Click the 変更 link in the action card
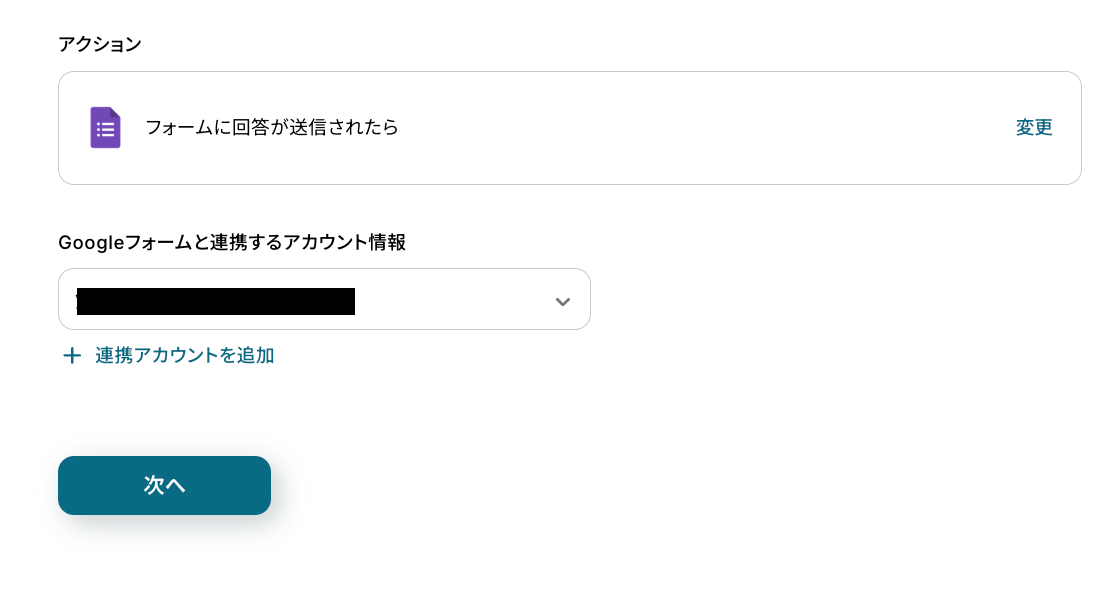Screen dimensions: 1106x600 click(1034, 128)
